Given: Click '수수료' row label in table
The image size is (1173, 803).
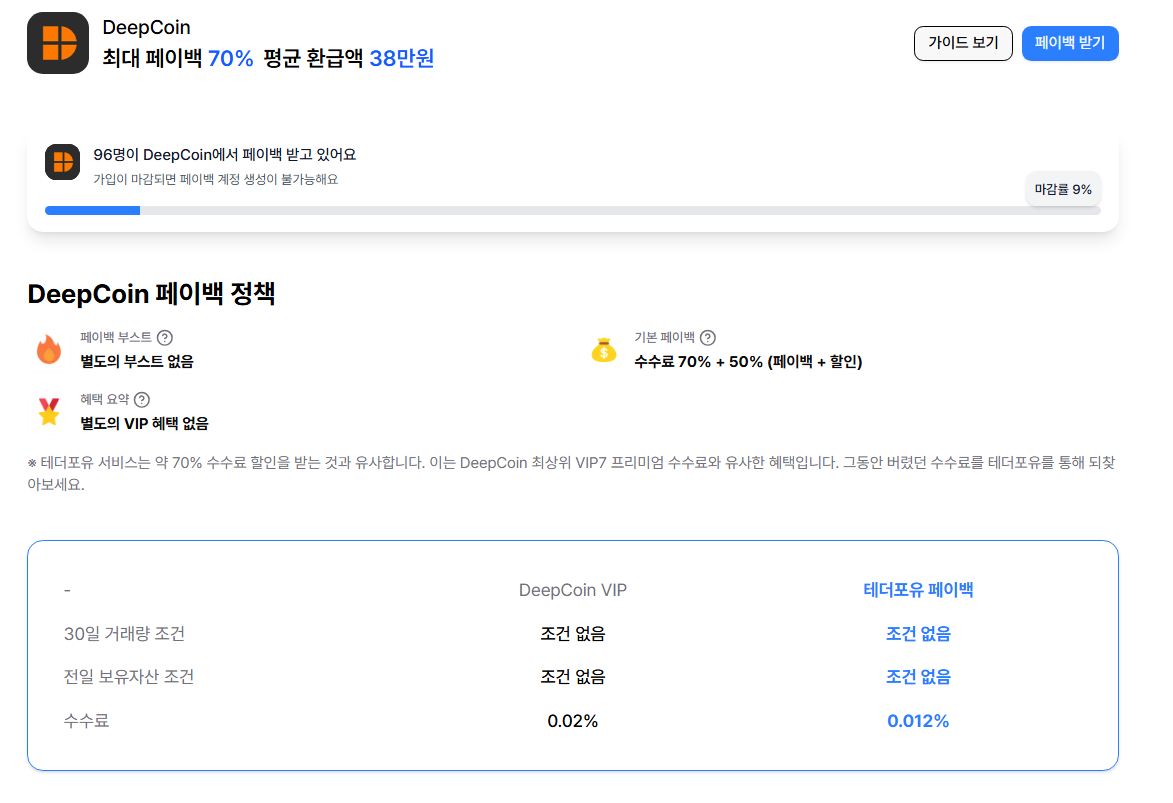Looking at the screenshot, I should (87, 721).
